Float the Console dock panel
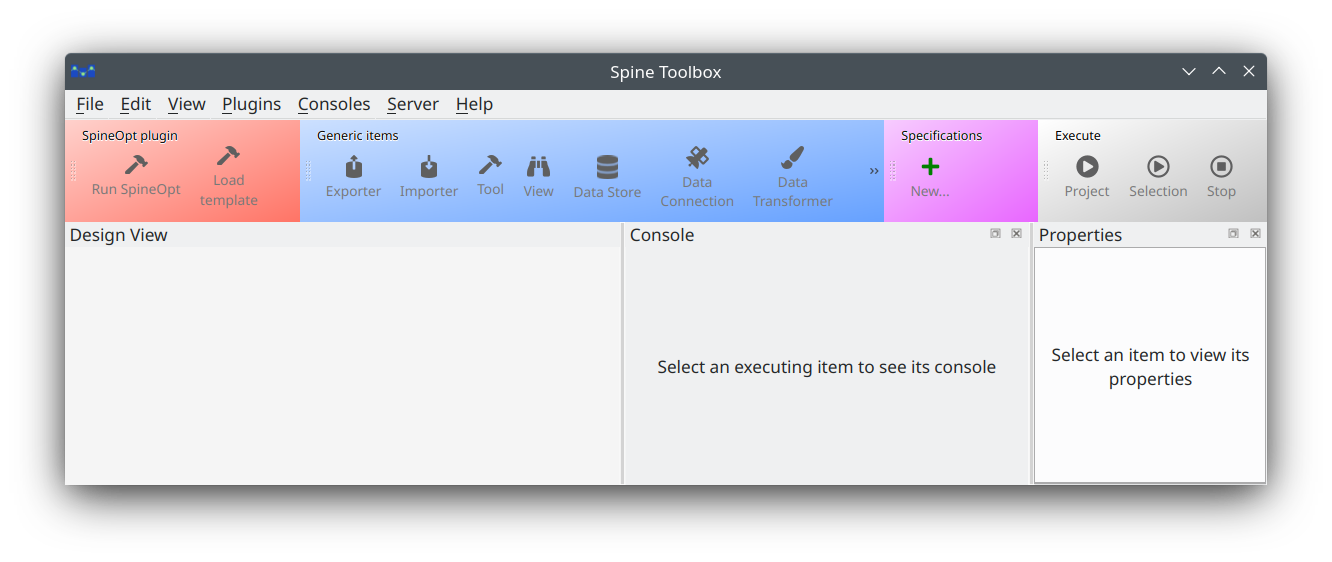This screenshot has height=562, width=1332. click(995, 233)
